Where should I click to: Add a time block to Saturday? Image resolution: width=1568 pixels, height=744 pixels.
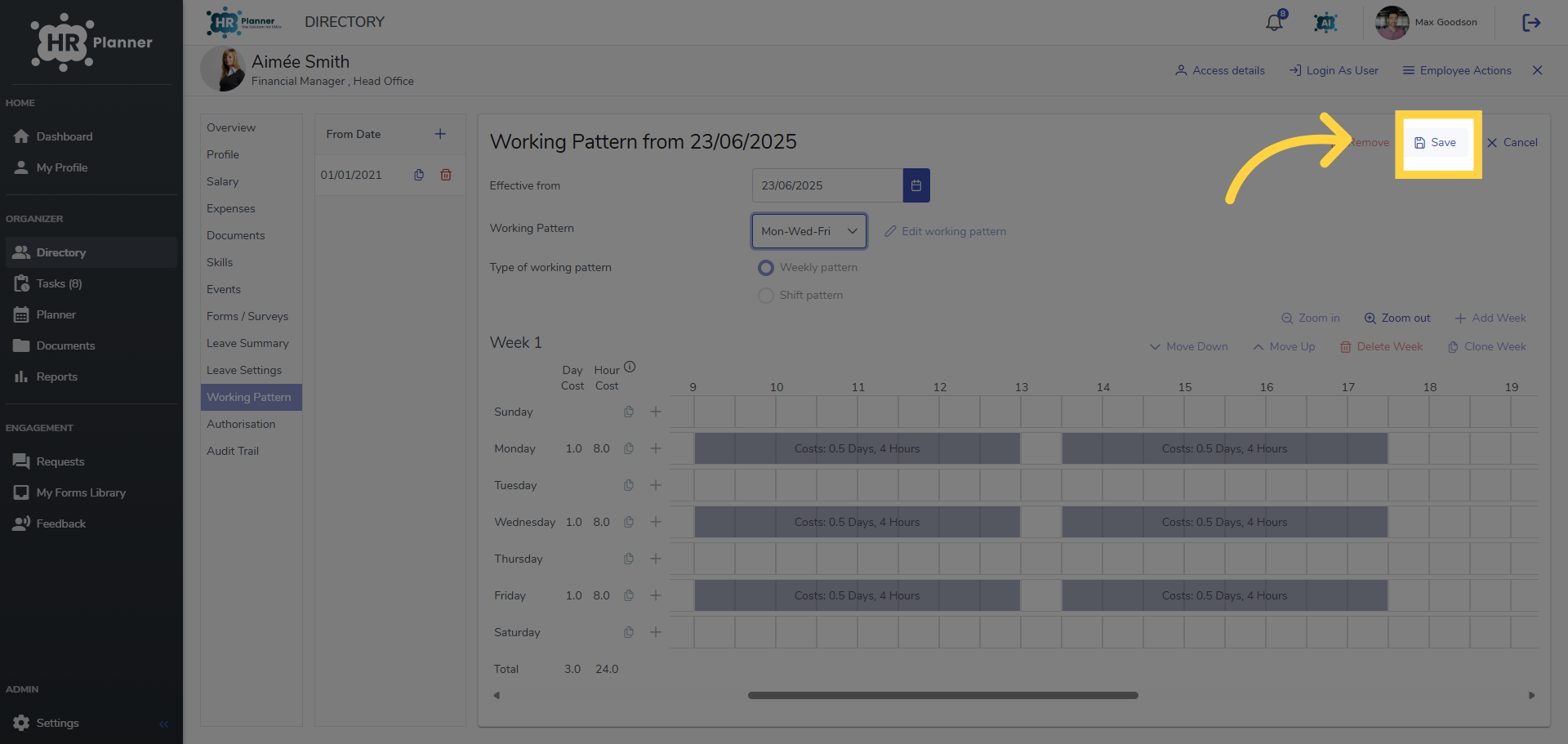coord(656,632)
